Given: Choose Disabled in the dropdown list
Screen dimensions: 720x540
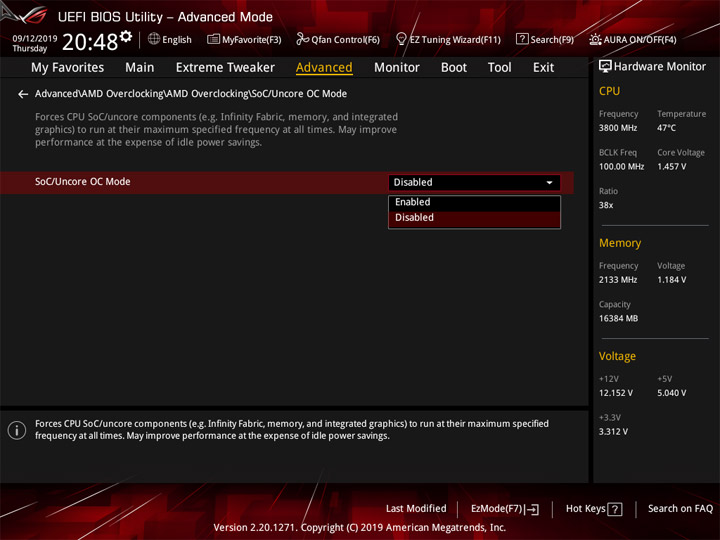Looking at the screenshot, I should (x=474, y=218).
